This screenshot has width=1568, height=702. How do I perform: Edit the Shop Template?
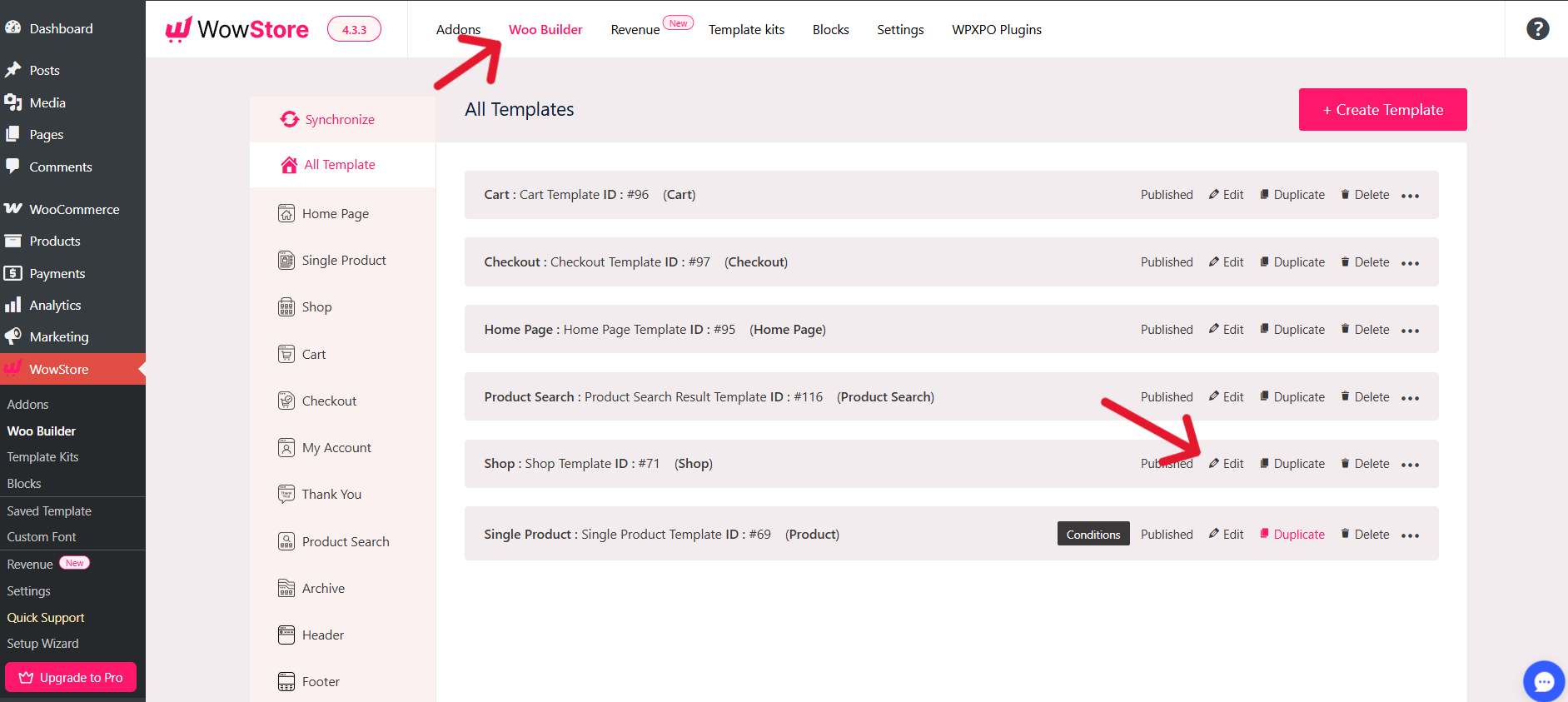tap(1226, 464)
